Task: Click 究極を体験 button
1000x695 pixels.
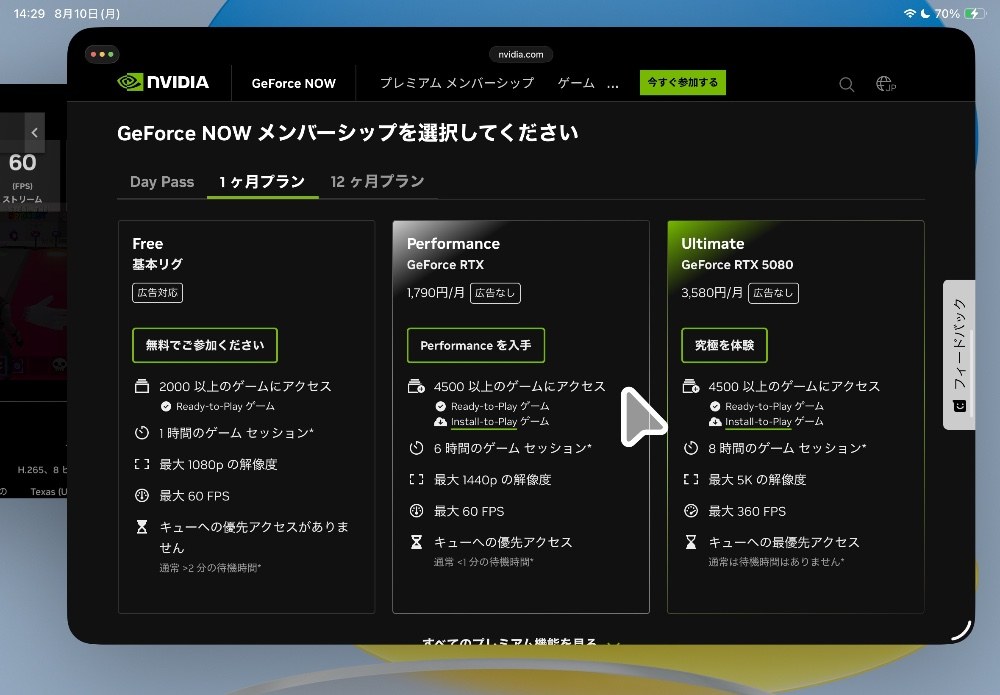Action: point(724,345)
